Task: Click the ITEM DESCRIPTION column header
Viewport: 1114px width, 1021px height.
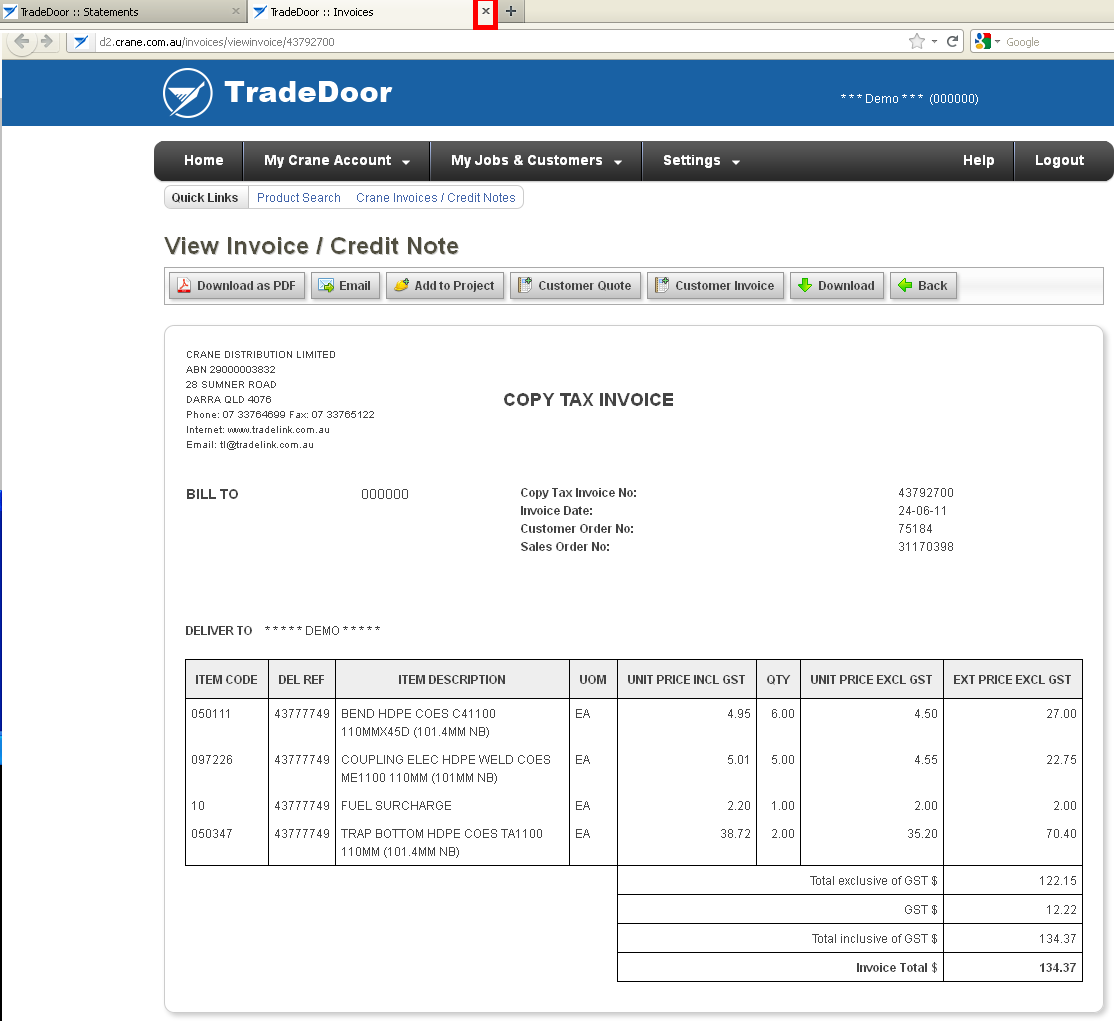Action: [452, 680]
